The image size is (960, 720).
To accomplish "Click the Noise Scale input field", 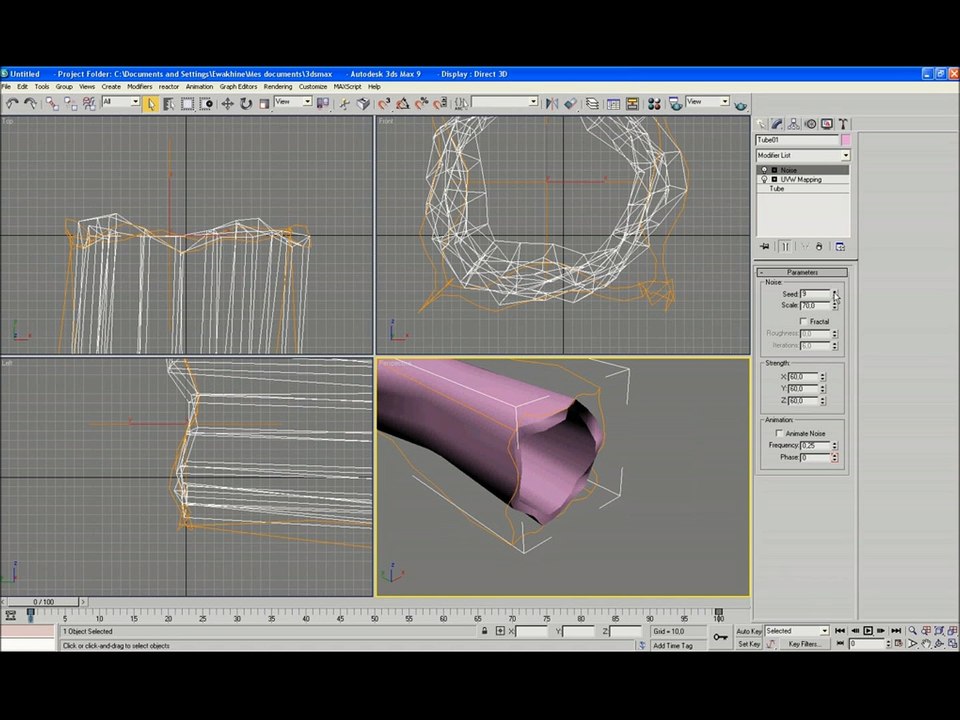I will pyautogui.click(x=815, y=306).
